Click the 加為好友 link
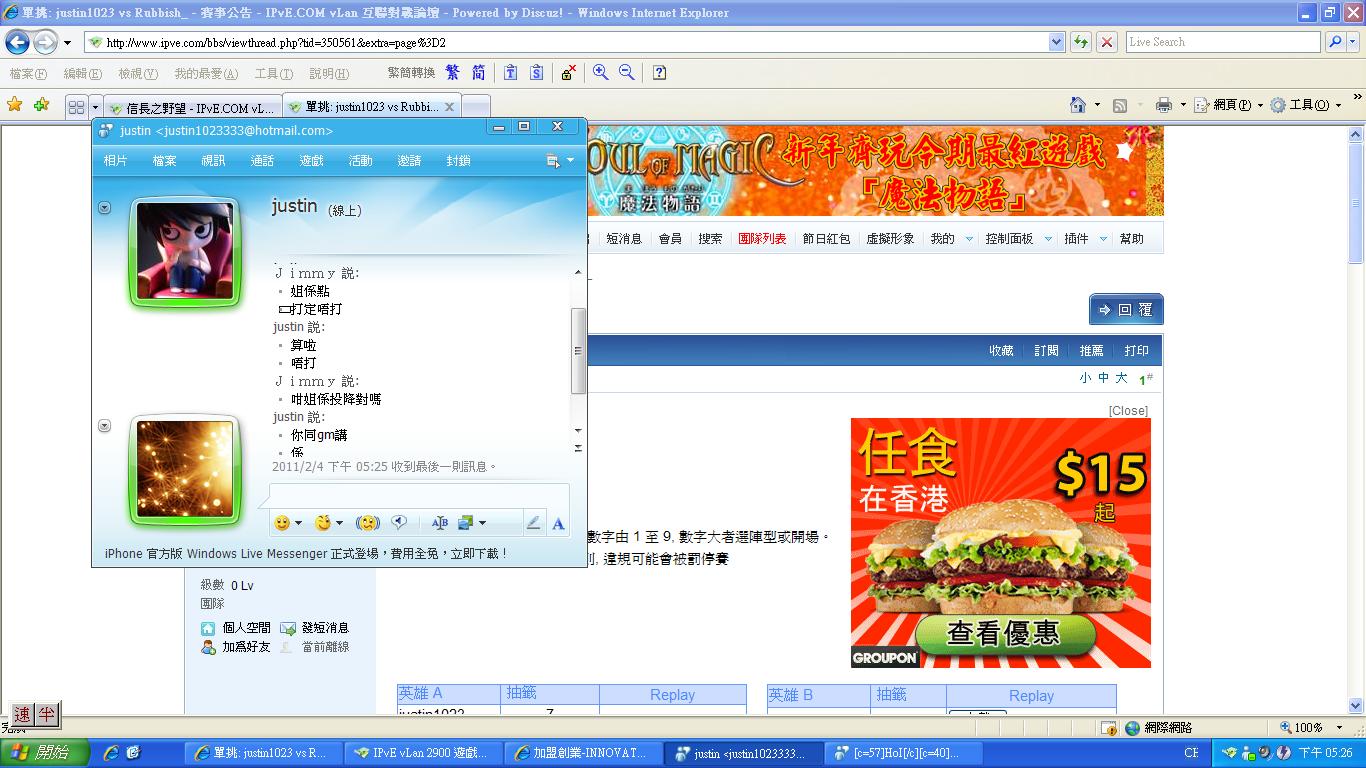This screenshot has width=1366, height=768. 245,647
